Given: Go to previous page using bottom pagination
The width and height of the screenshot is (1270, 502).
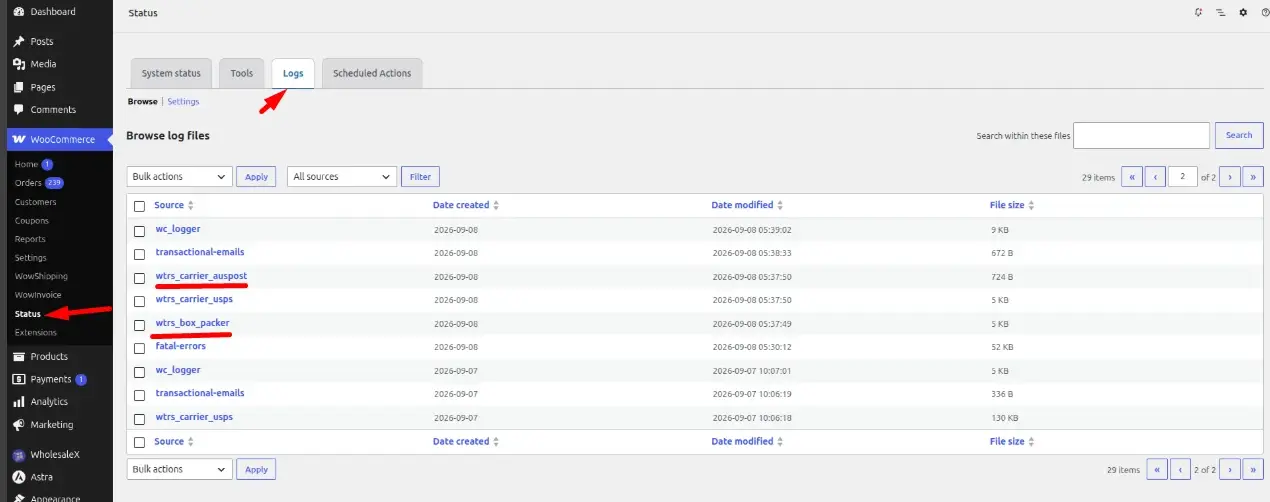Looking at the screenshot, I should tap(1180, 469).
